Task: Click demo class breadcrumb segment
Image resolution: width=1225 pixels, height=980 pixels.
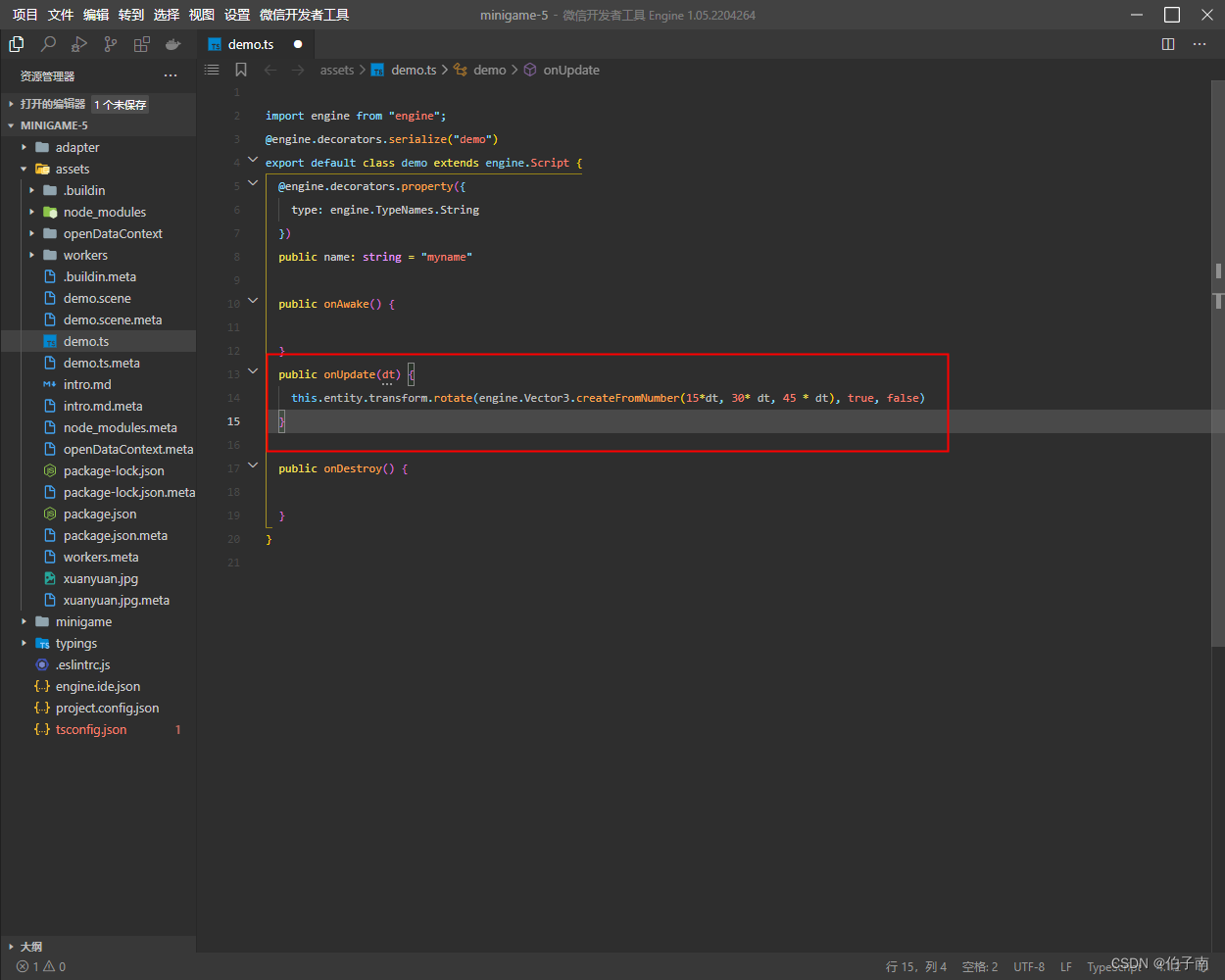Action: (x=480, y=70)
